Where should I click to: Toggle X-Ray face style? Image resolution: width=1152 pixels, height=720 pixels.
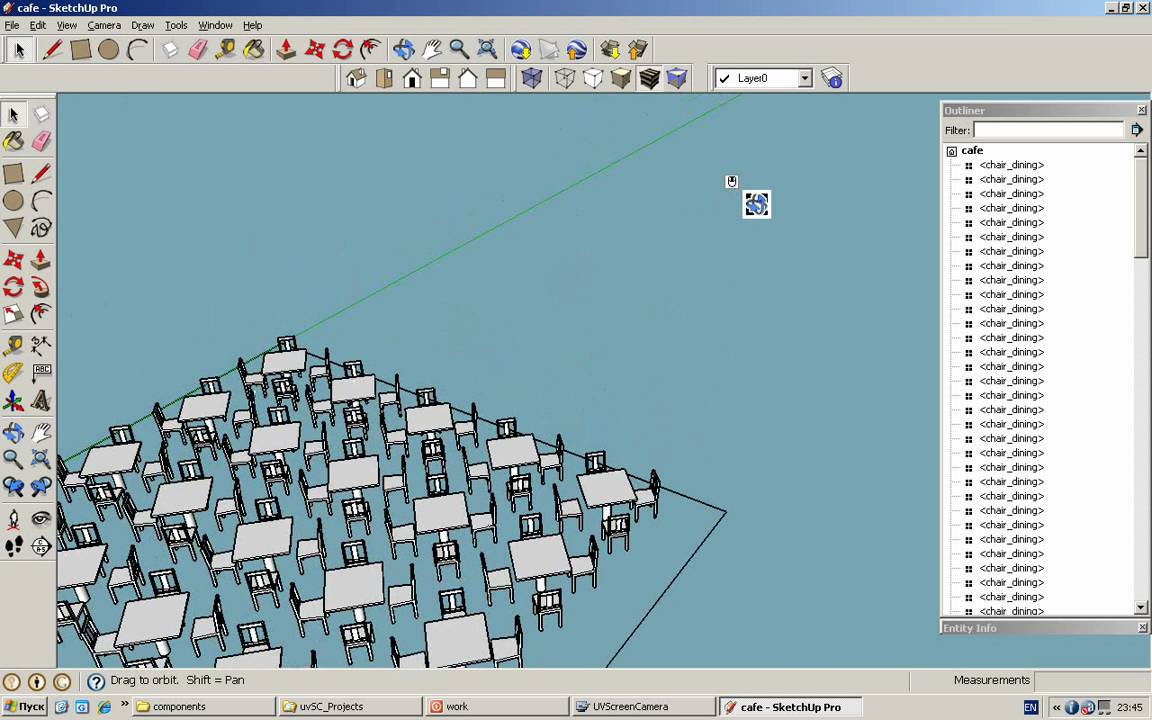click(532, 78)
